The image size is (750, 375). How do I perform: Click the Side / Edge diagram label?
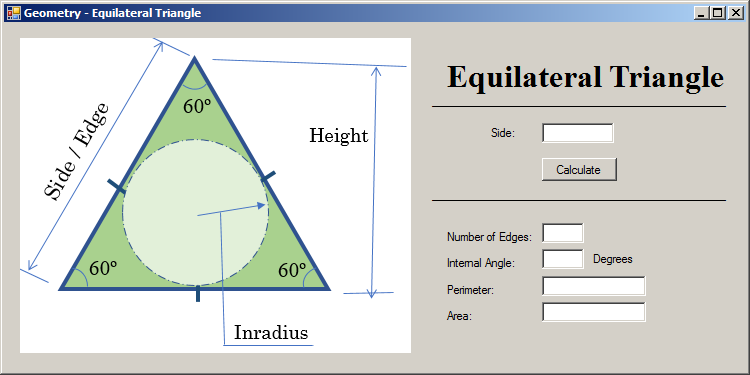point(77,151)
